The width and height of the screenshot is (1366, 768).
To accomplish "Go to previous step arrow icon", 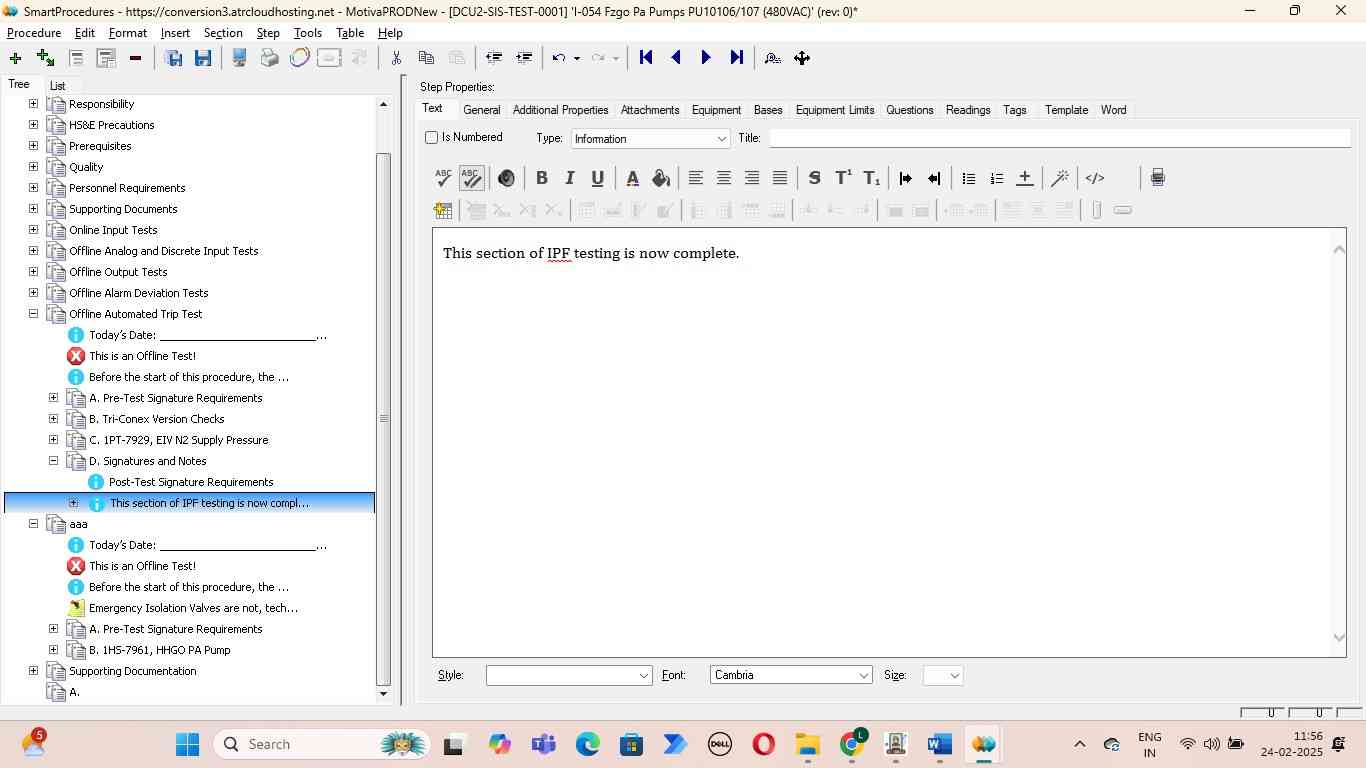I will tap(676, 58).
